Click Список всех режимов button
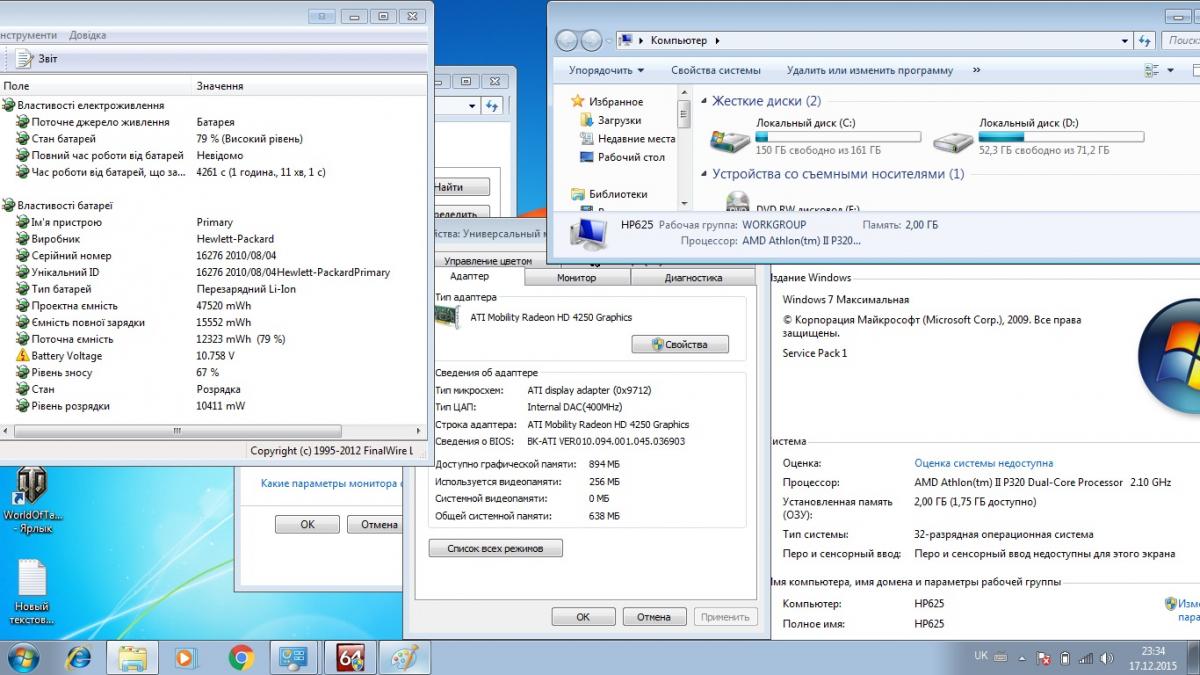The width and height of the screenshot is (1200, 675). click(496, 548)
